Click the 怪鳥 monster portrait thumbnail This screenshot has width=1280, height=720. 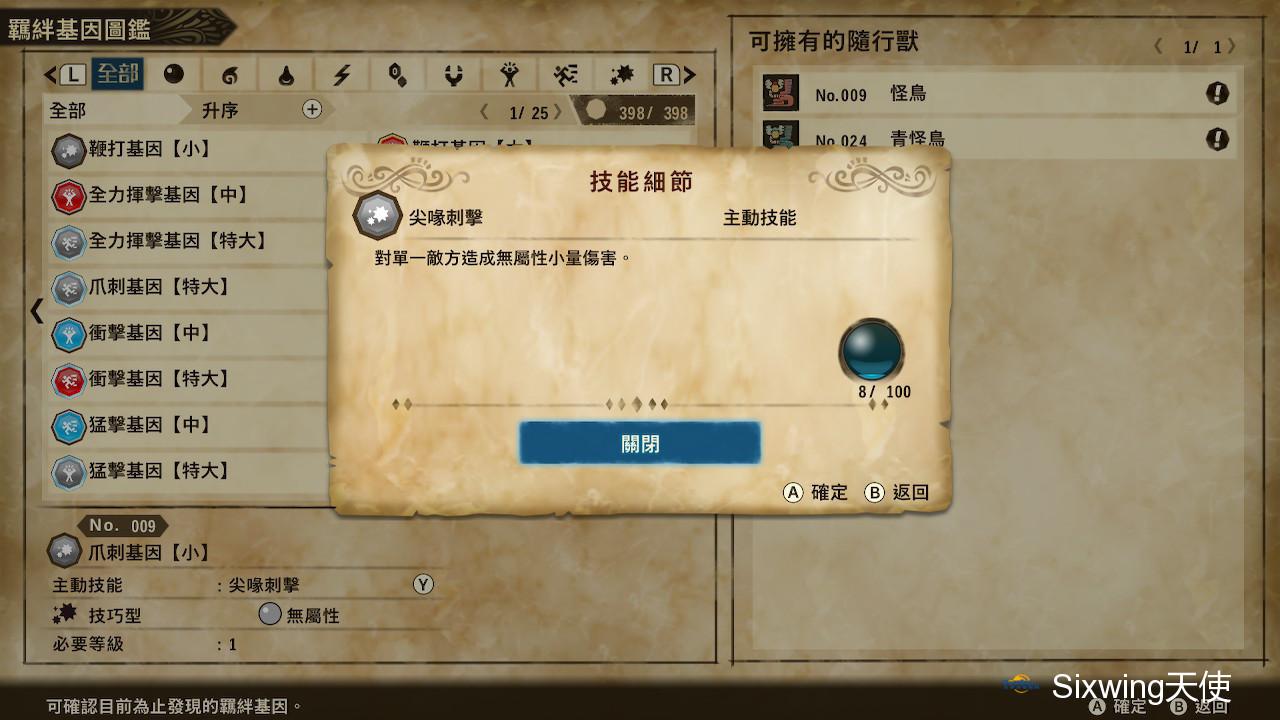[x=781, y=93]
